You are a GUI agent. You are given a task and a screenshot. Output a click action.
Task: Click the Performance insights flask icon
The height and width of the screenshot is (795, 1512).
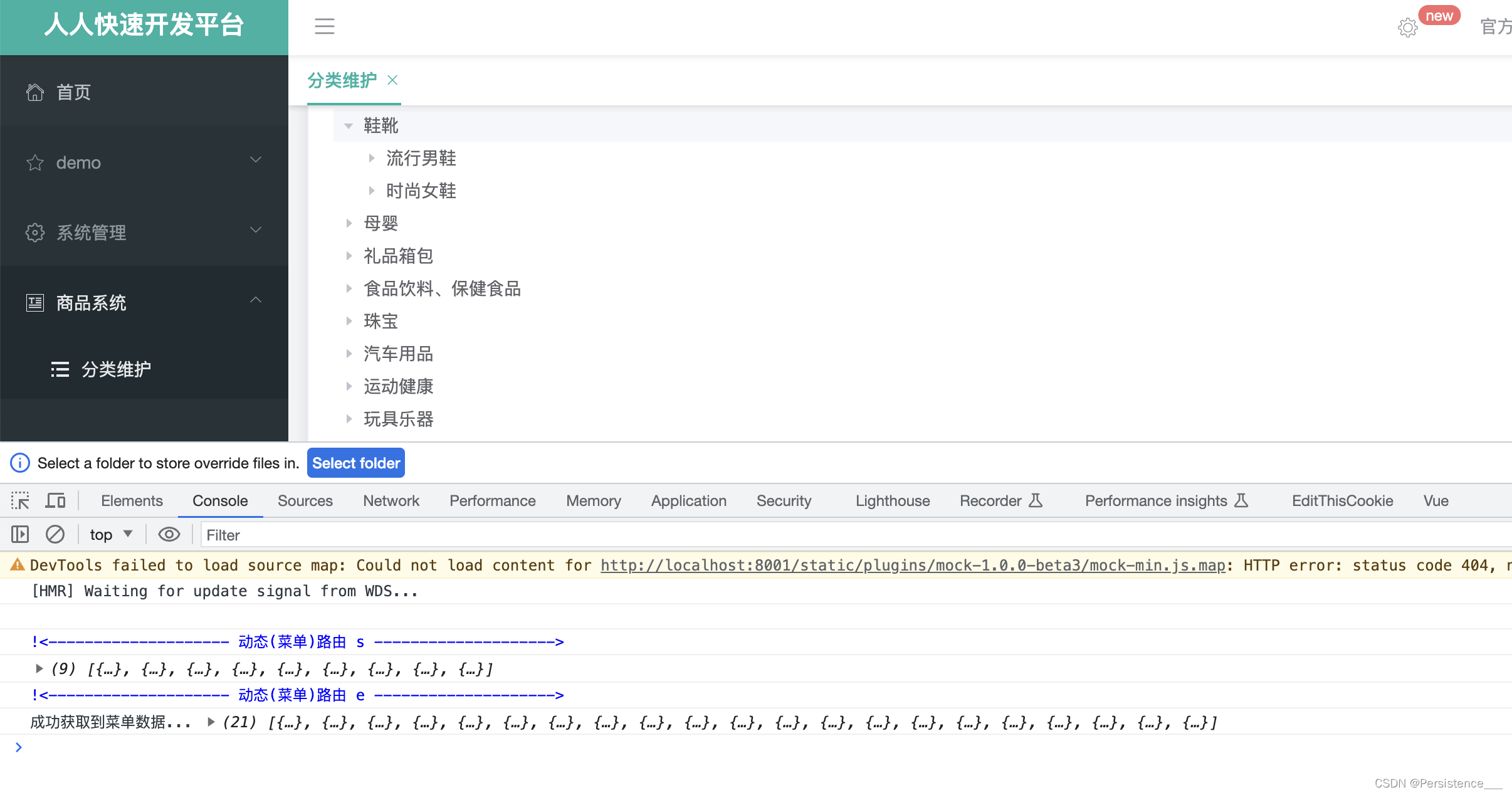pos(1241,500)
